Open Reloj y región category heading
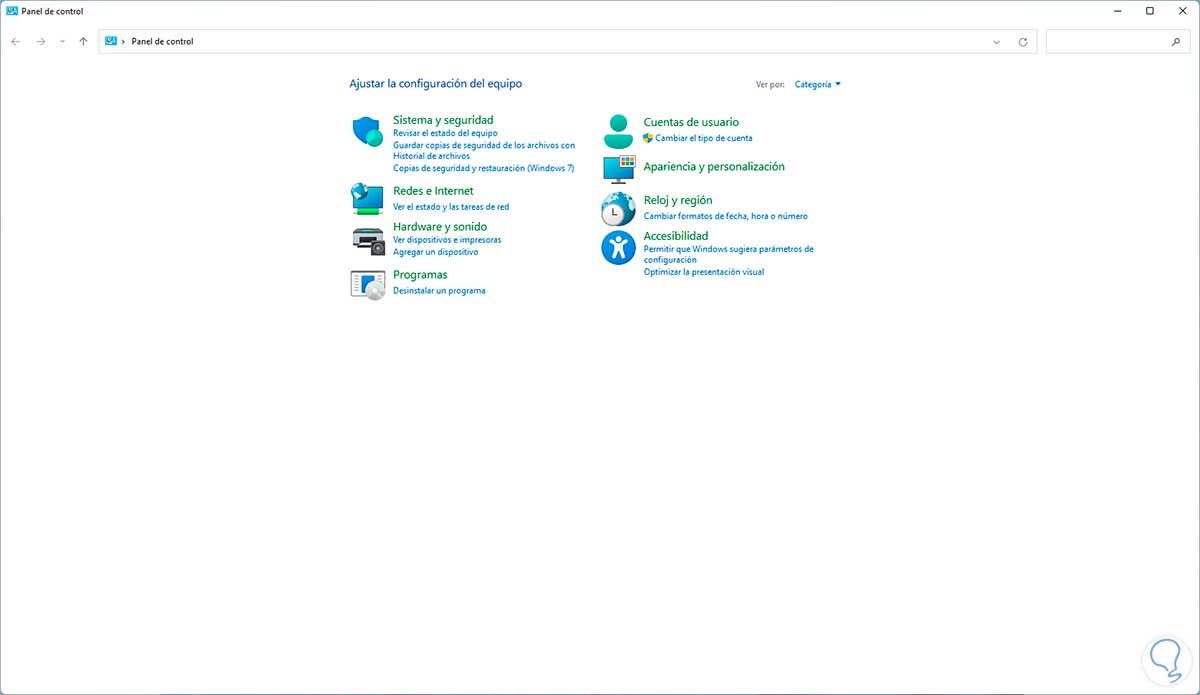Image resolution: width=1200 pixels, height=695 pixels. (x=678, y=201)
